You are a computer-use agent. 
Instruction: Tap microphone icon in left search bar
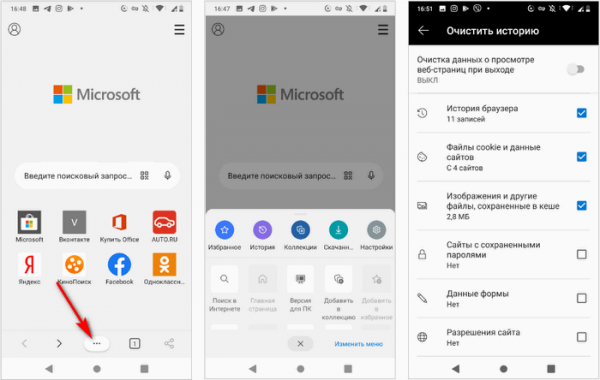tap(168, 176)
